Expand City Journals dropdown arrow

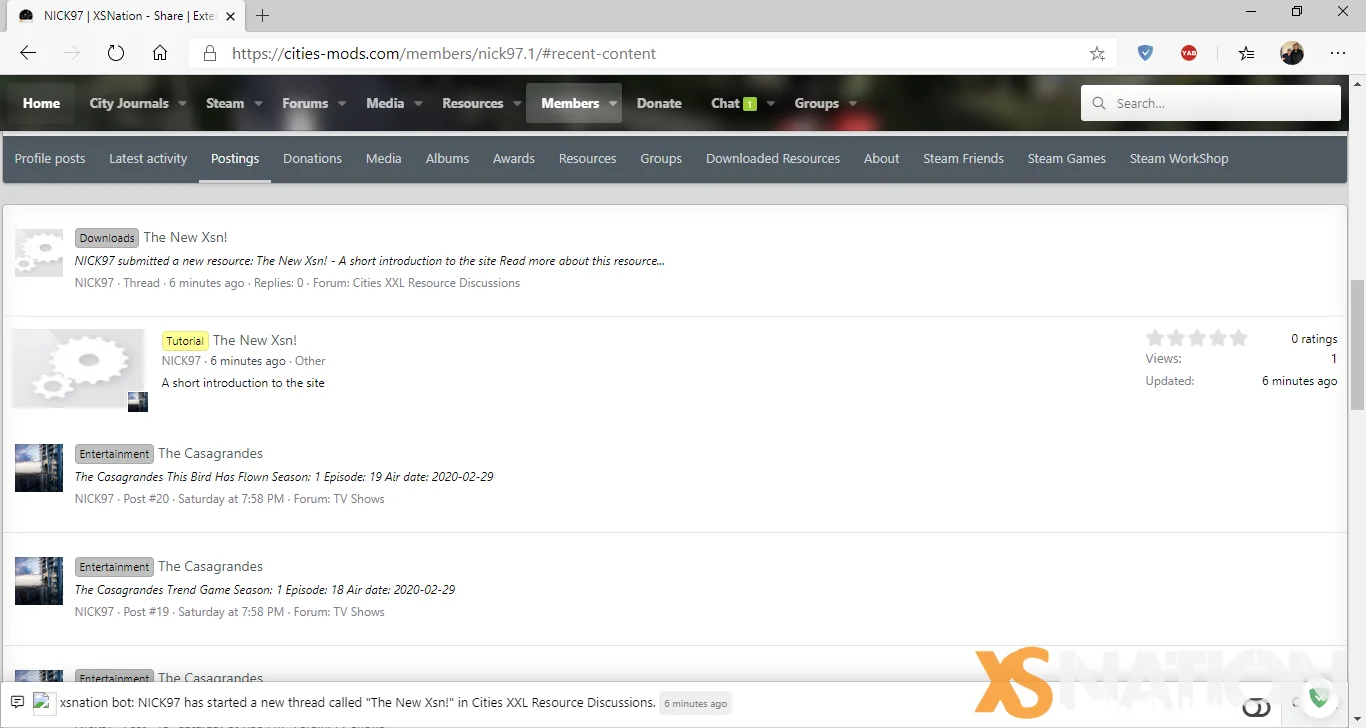182,103
